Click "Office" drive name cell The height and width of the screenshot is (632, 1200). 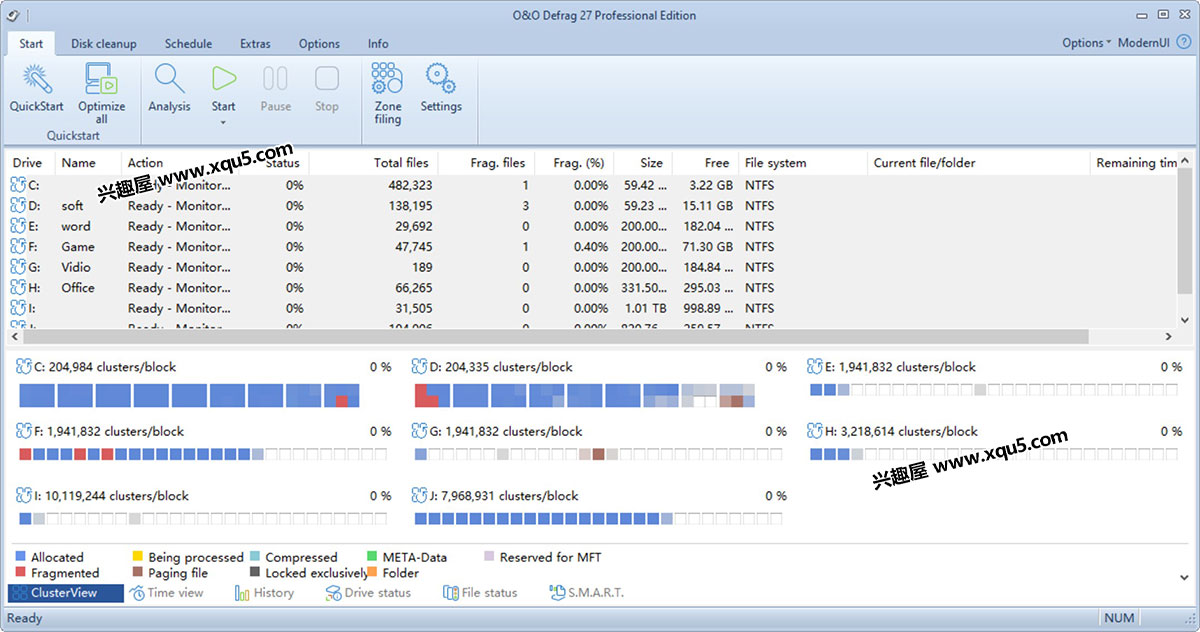click(x=78, y=288)
